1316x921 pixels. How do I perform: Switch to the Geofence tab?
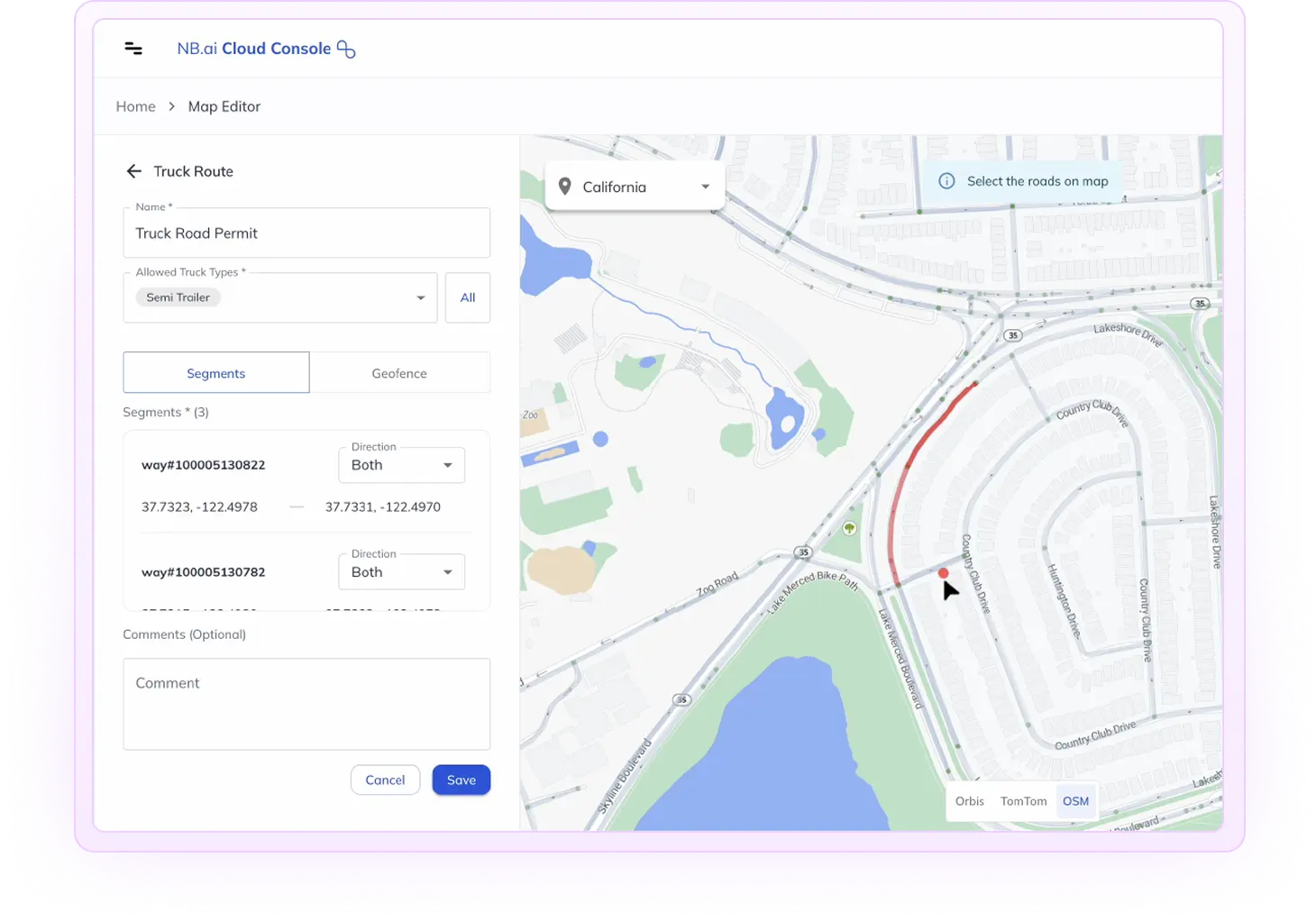pos(399,373)
